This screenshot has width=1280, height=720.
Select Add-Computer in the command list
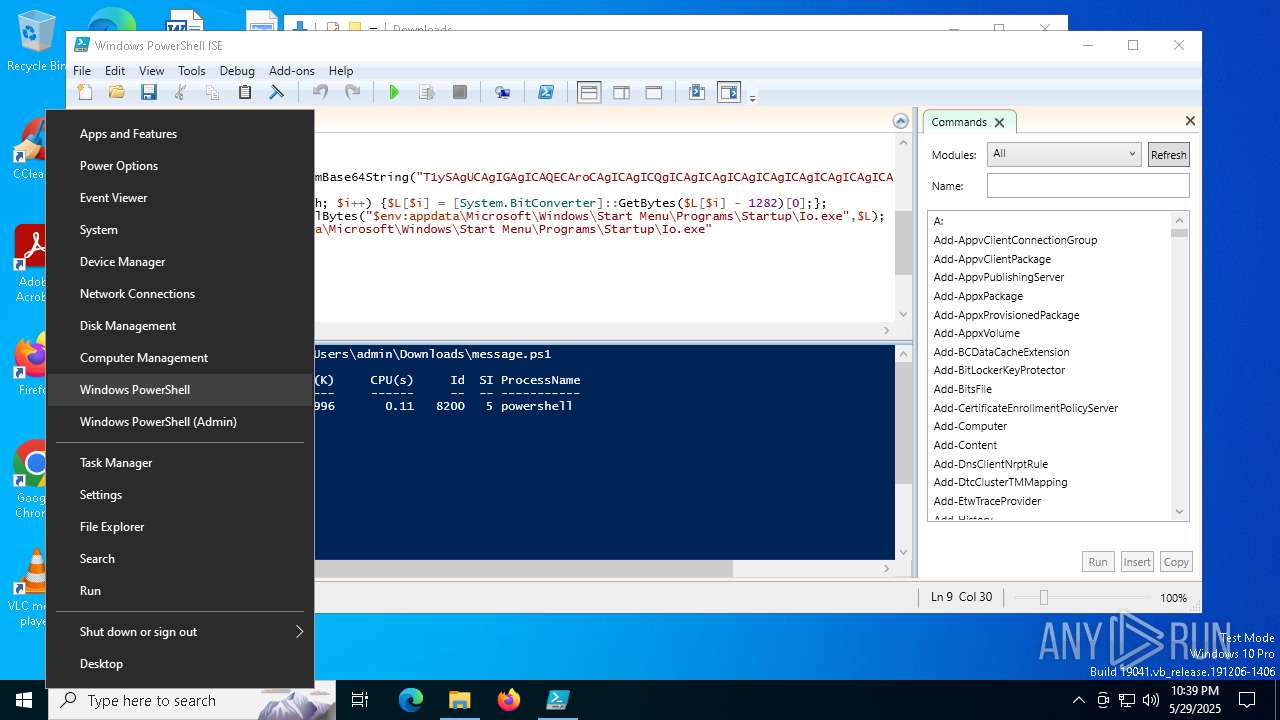tap(970, 426)
